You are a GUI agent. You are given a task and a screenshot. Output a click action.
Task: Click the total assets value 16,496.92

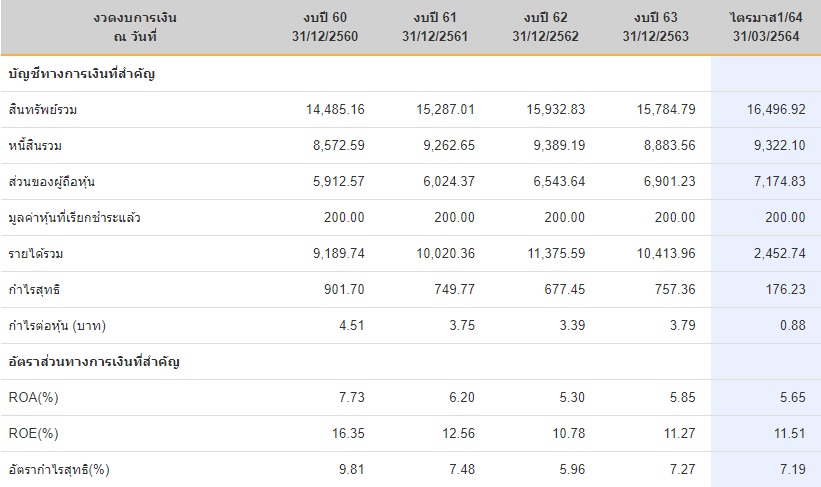pos(771,110)
